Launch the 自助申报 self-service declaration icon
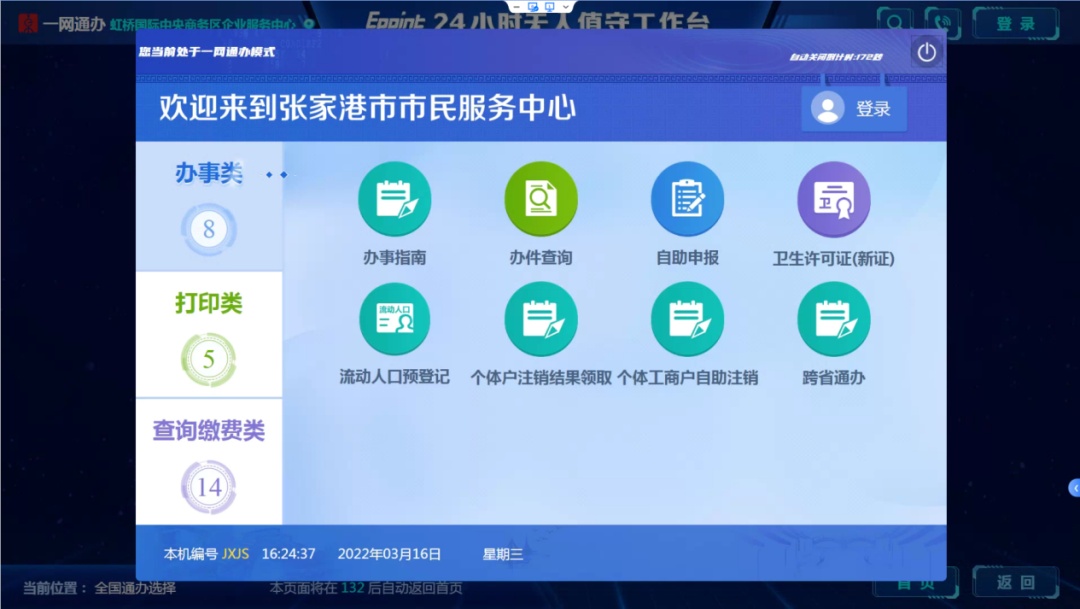 tap(687, 199)
